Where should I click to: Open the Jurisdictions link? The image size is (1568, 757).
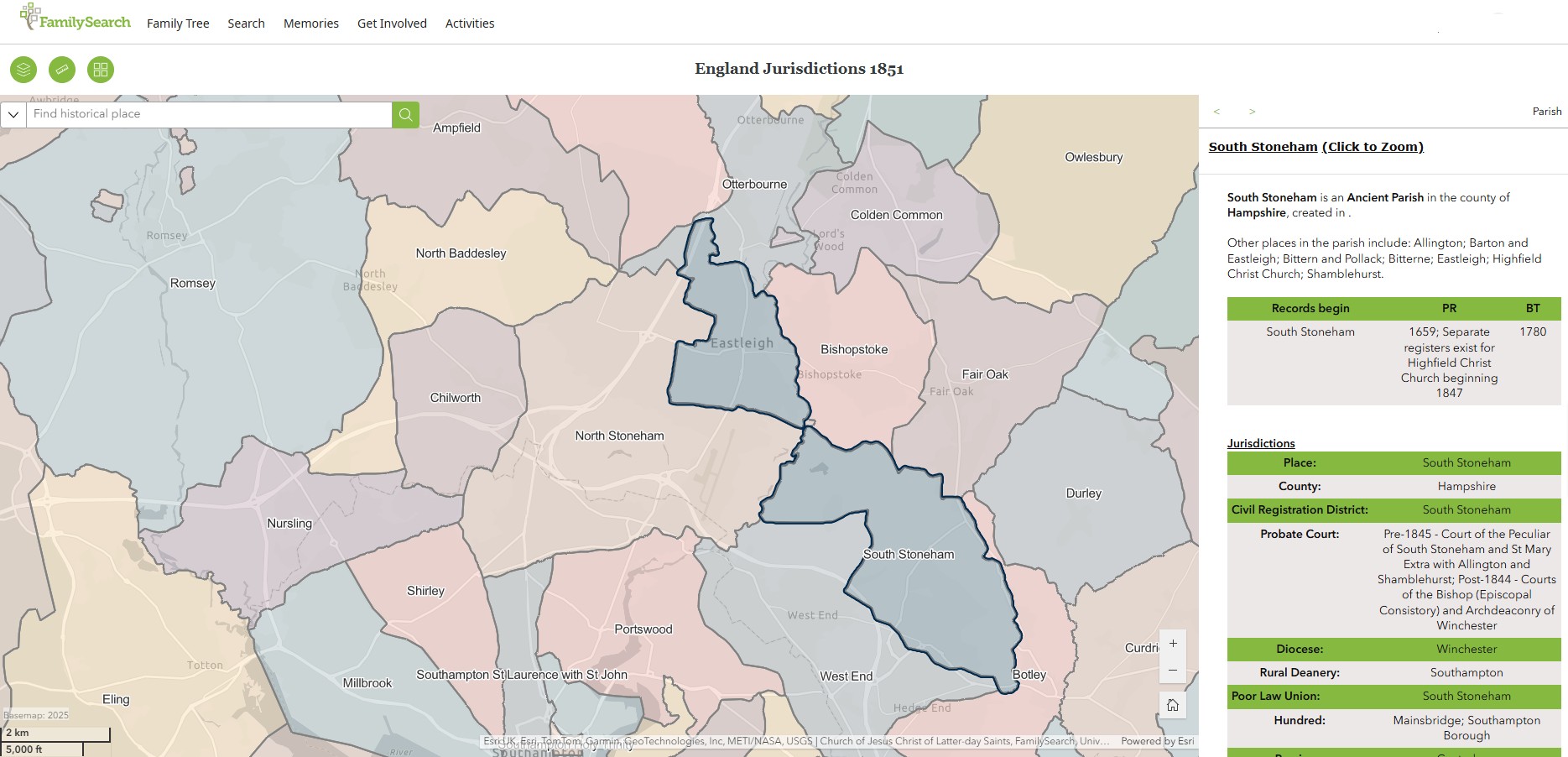(1261, 443)
